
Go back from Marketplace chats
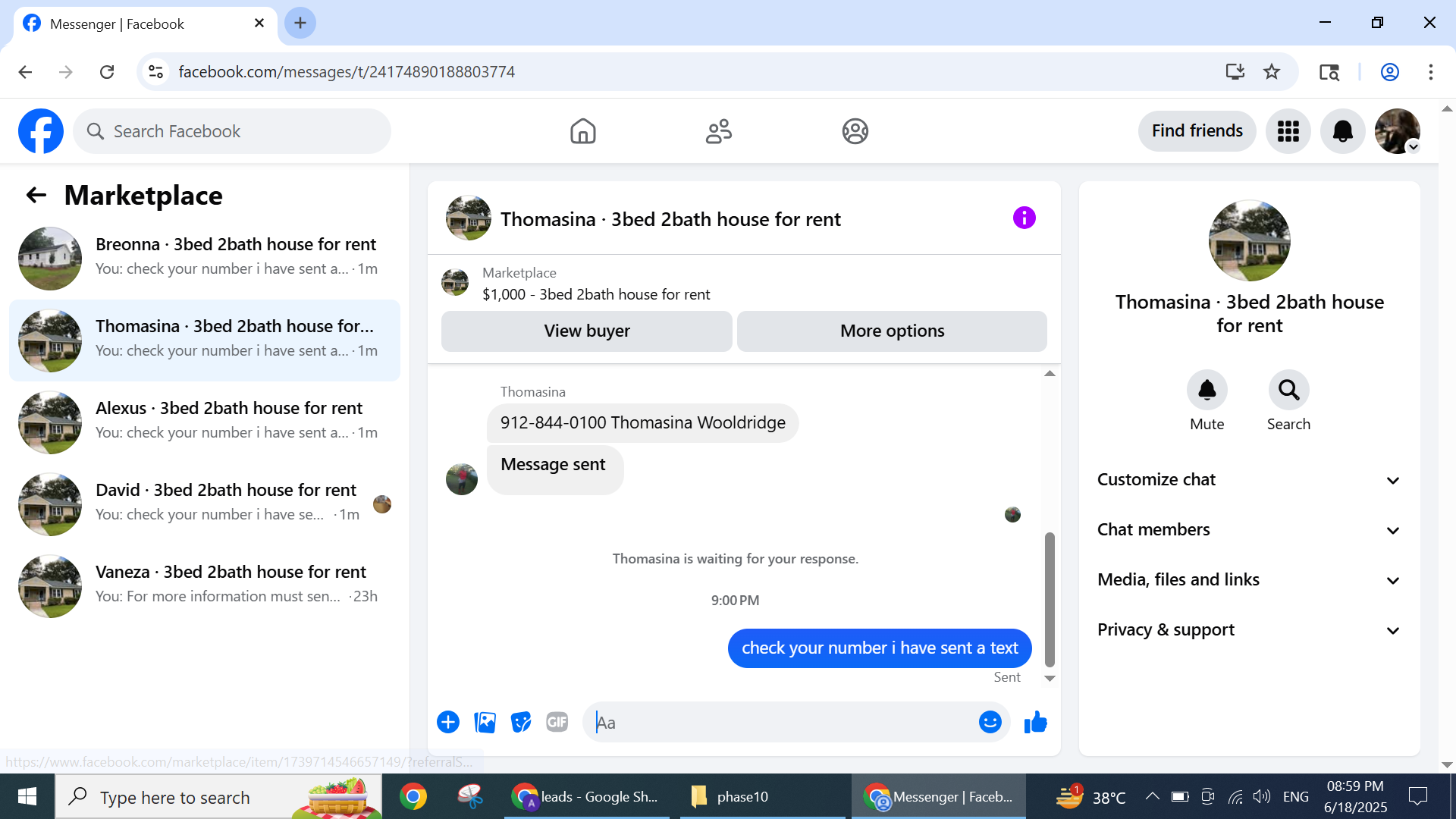coord(36,196)
